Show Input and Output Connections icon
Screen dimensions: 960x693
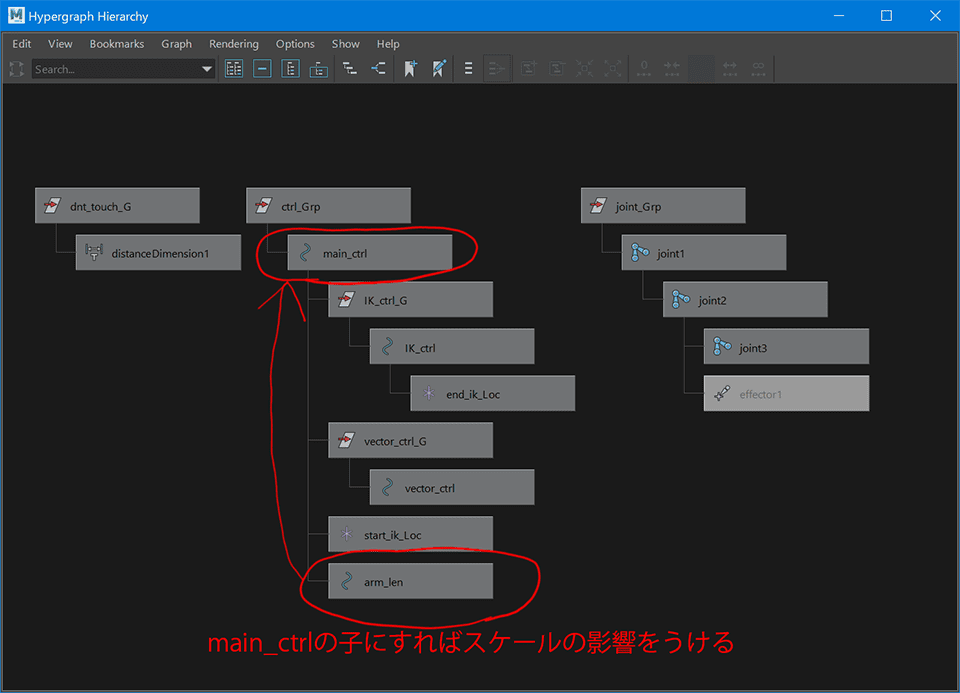click(378, 69)
